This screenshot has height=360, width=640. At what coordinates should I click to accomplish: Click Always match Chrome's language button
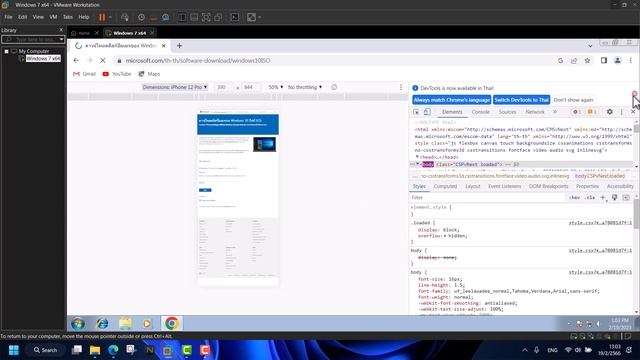[451, 100]
